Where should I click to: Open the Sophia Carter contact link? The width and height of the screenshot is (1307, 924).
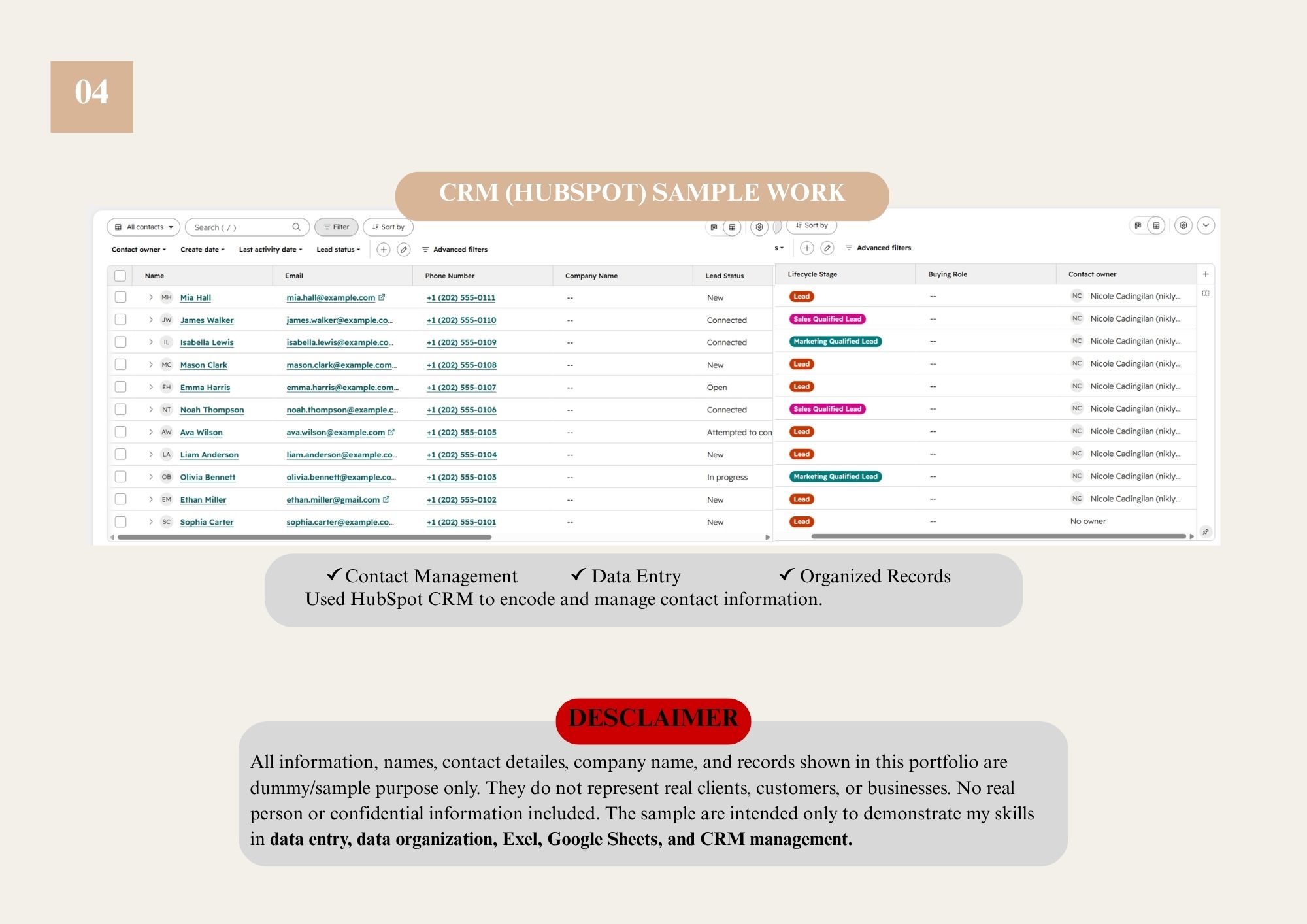[x=207, y=522]
